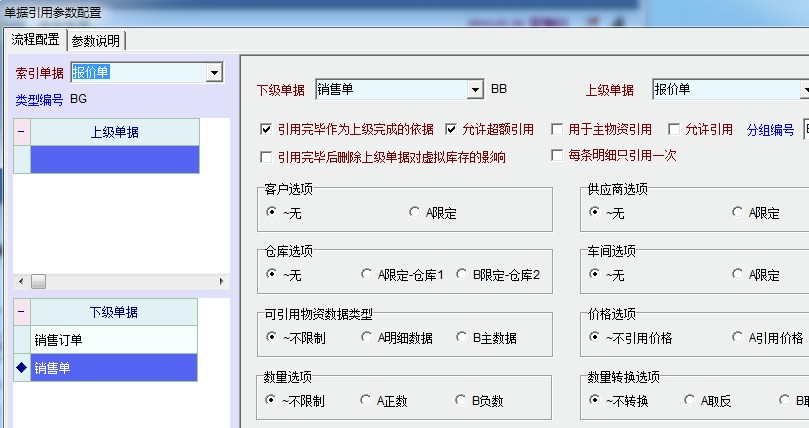809x428 pixels.
Task: Select 销售订单 row in 下级单据 list
Action: 114,340
